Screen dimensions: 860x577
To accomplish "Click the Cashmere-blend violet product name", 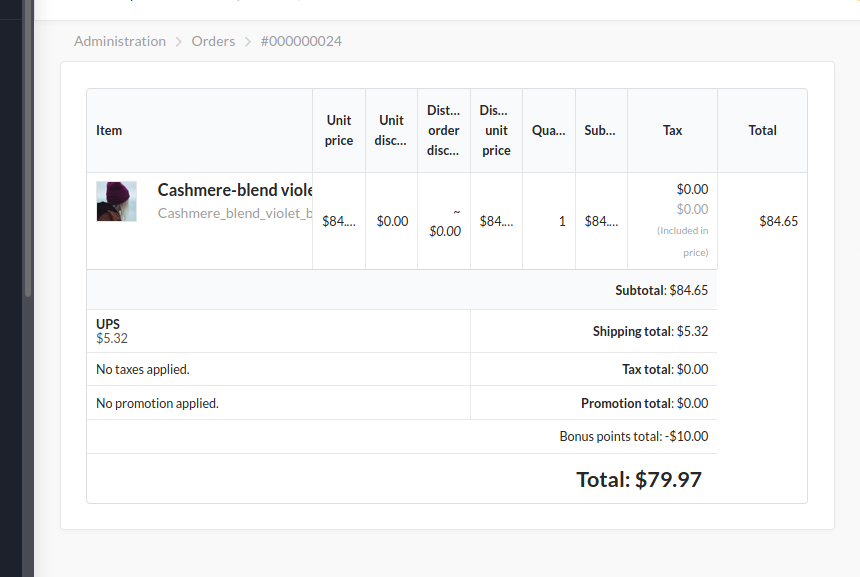I will (x=235, y=190).
